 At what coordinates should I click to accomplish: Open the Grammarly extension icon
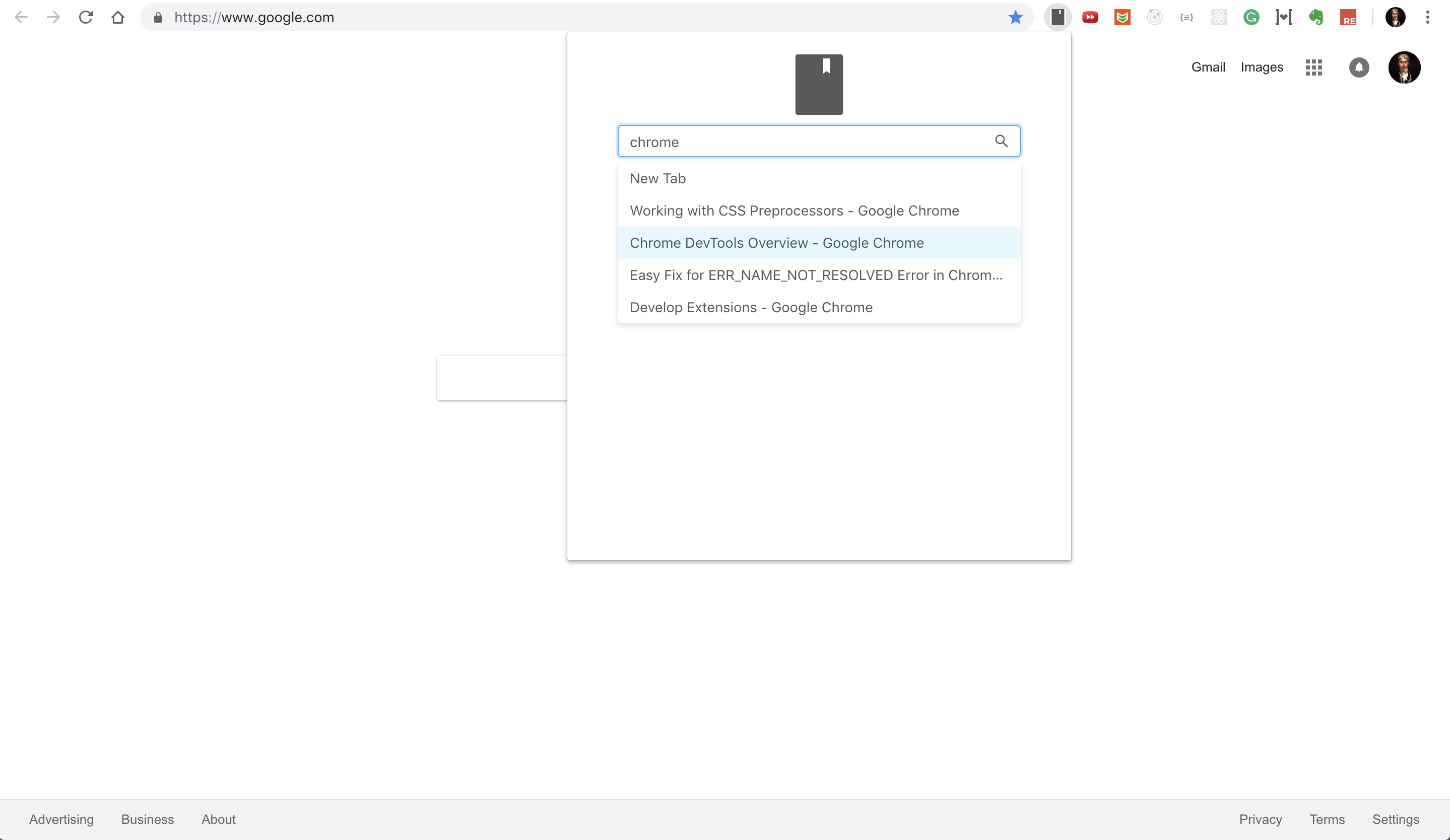click(1251, 17)
